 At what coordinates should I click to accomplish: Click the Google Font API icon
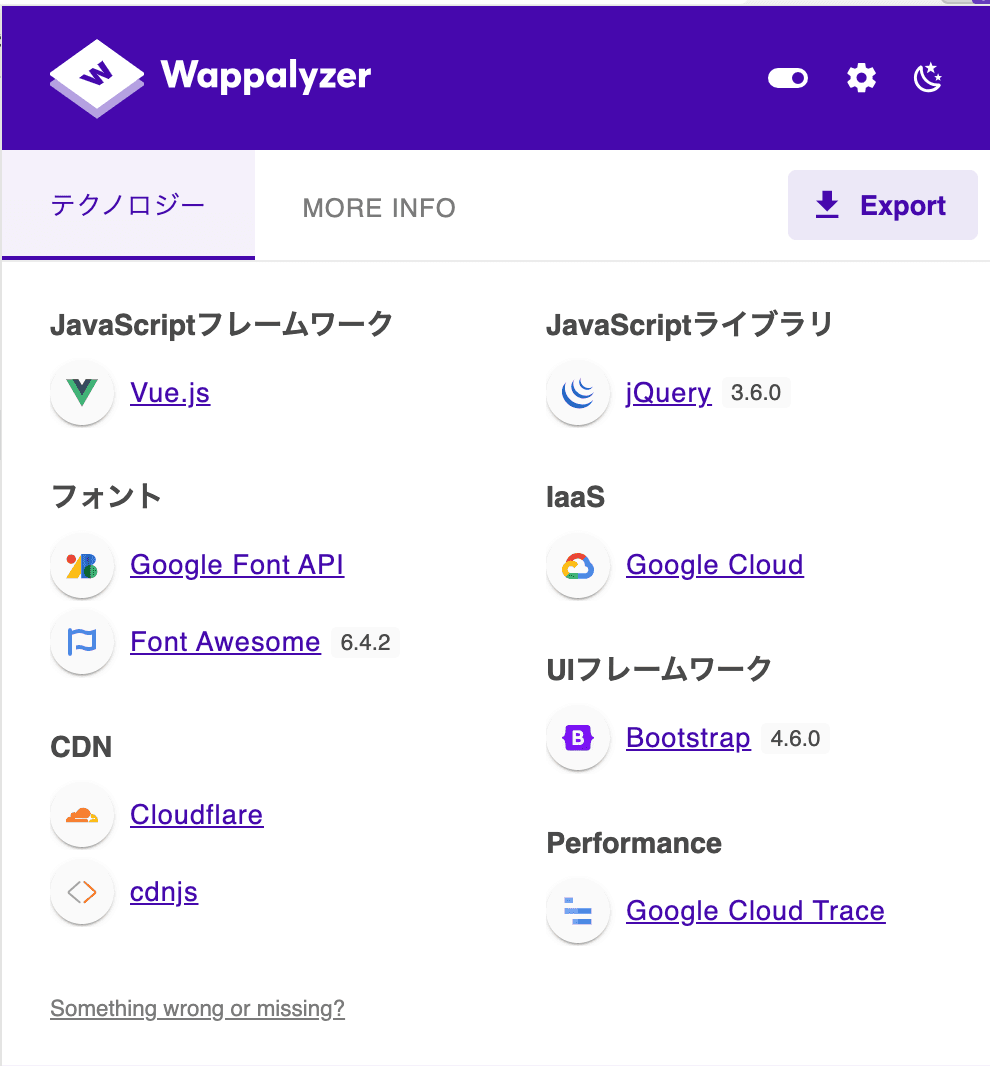tap(81, 566)
